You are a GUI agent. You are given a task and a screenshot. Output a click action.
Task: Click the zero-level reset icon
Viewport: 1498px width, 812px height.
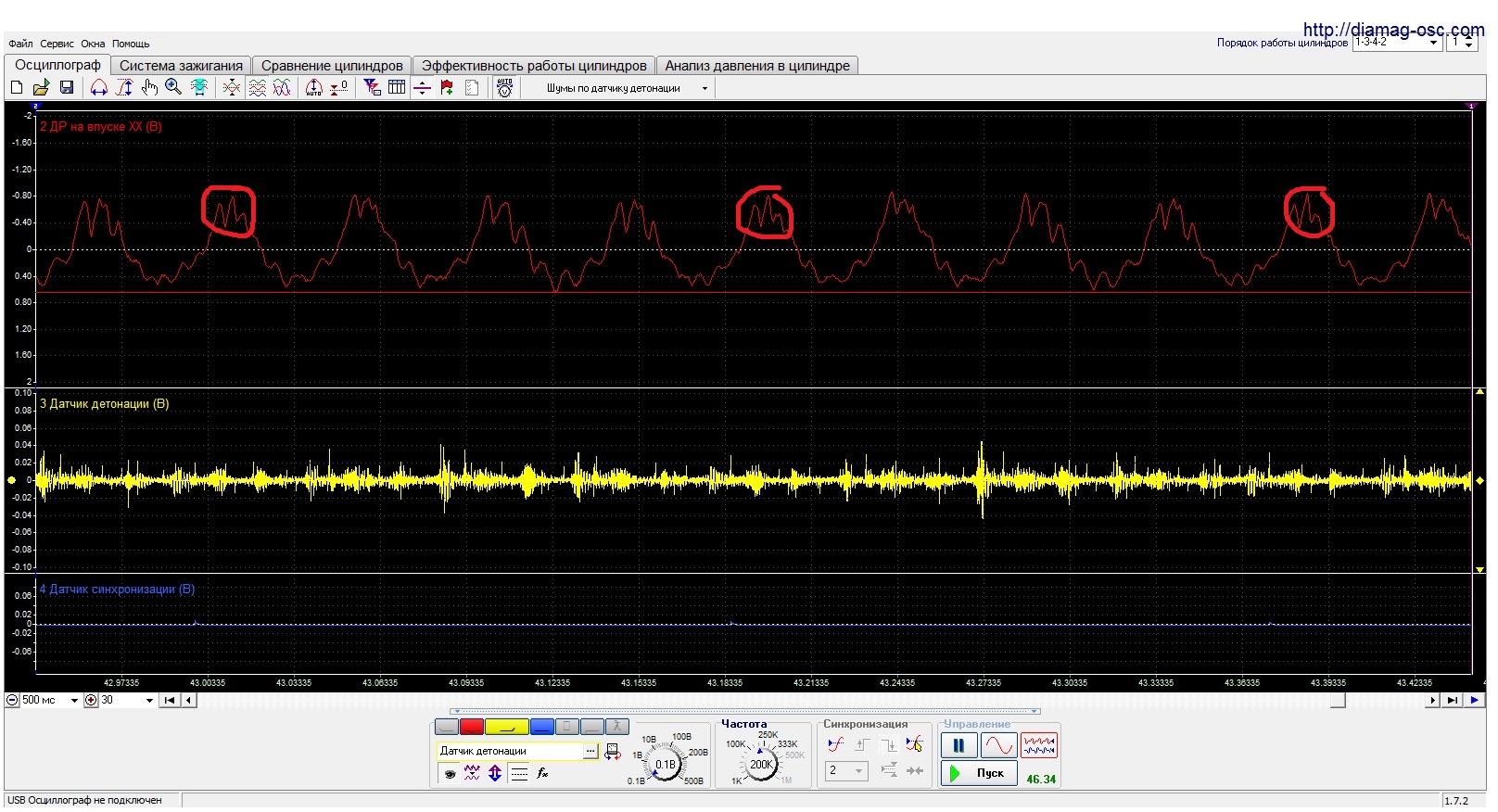tap(339, 87)
